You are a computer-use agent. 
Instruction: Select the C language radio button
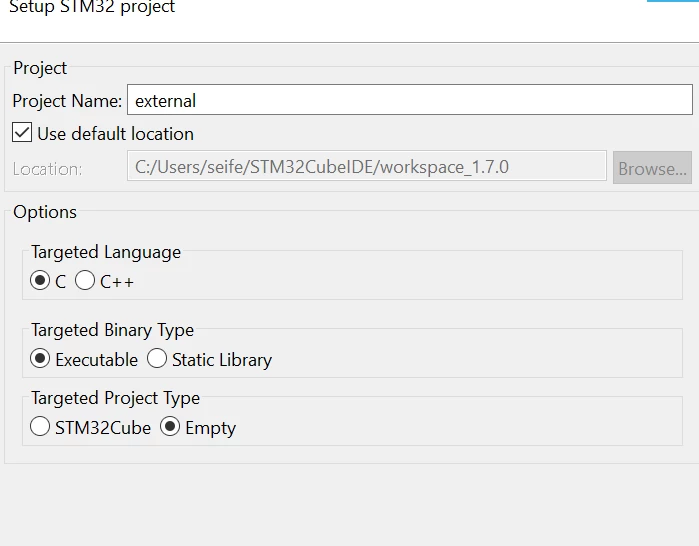[40, 281]
